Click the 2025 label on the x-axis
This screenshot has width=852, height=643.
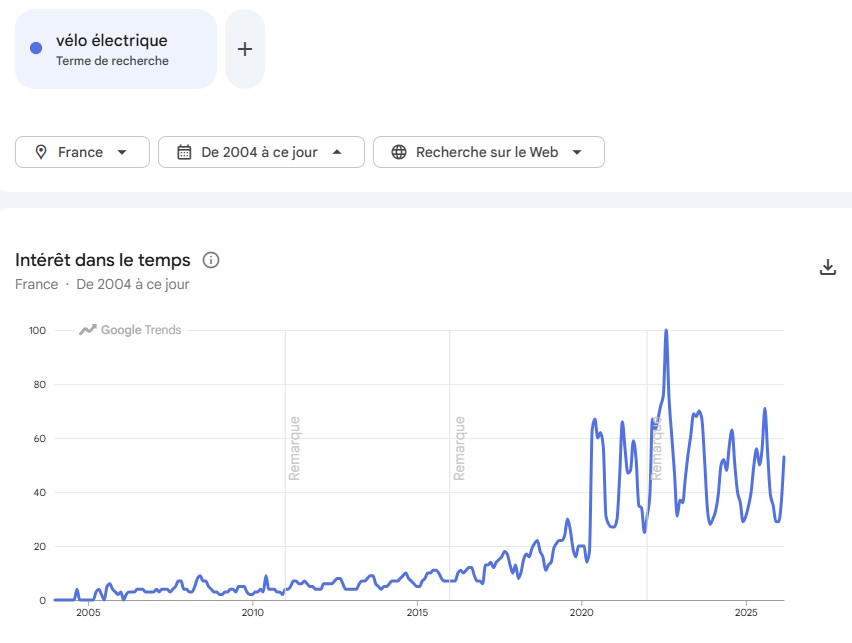pos(746,613)
